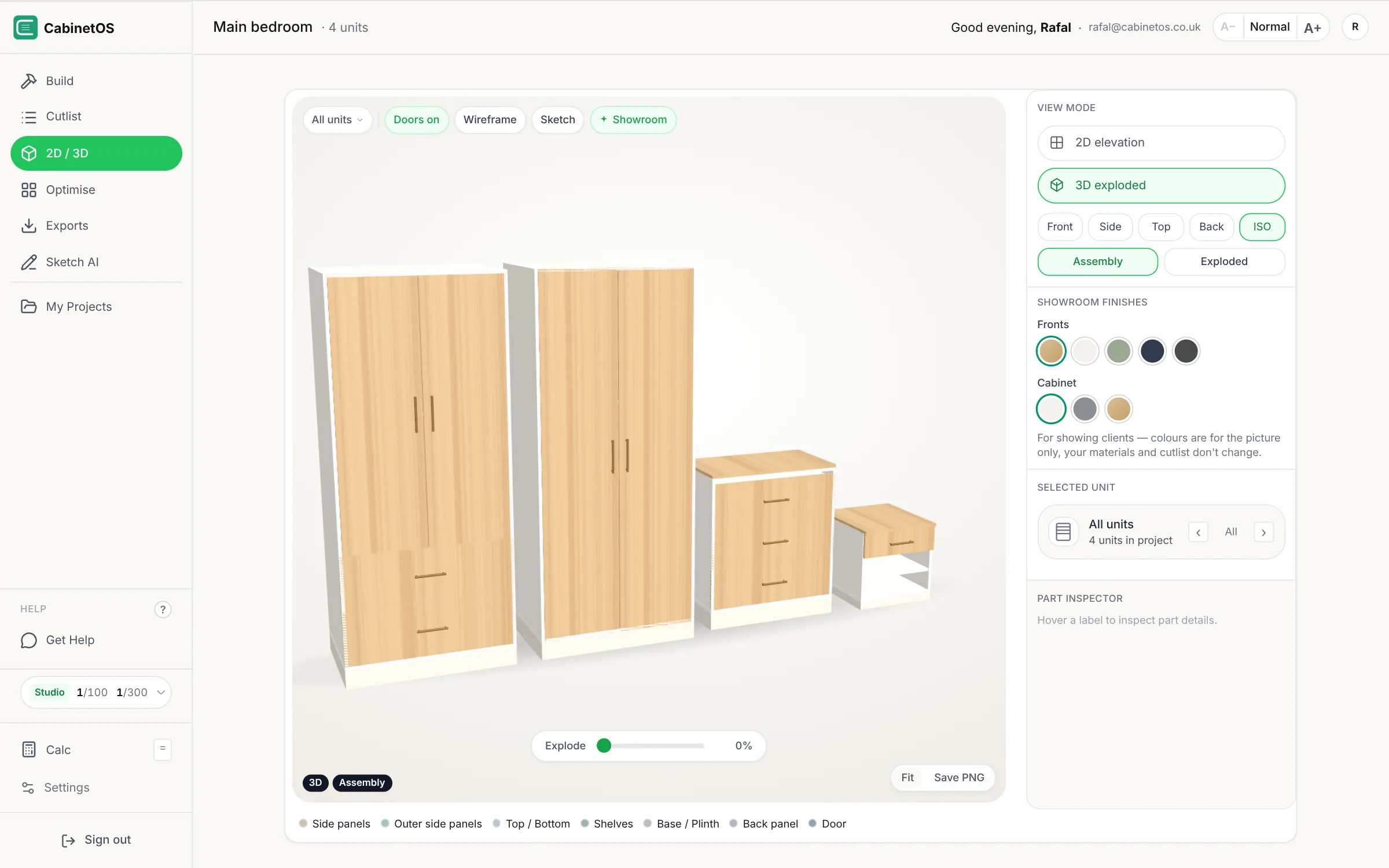The height and width of the screenshot is (868, 1389).
Task: Switch to ISO view
Action: (1262, 227)
